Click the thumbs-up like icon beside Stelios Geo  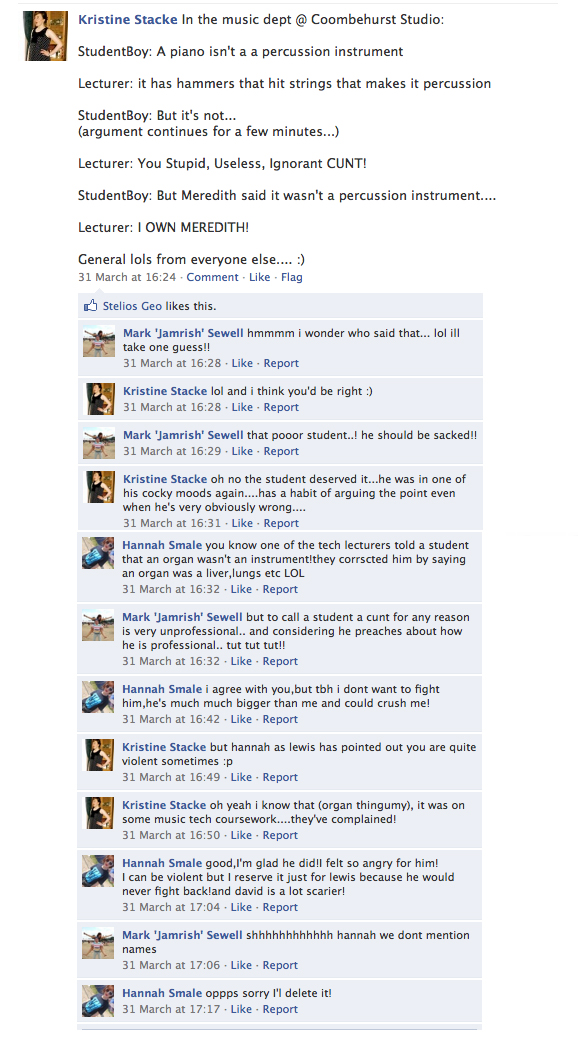click(90, 306)
